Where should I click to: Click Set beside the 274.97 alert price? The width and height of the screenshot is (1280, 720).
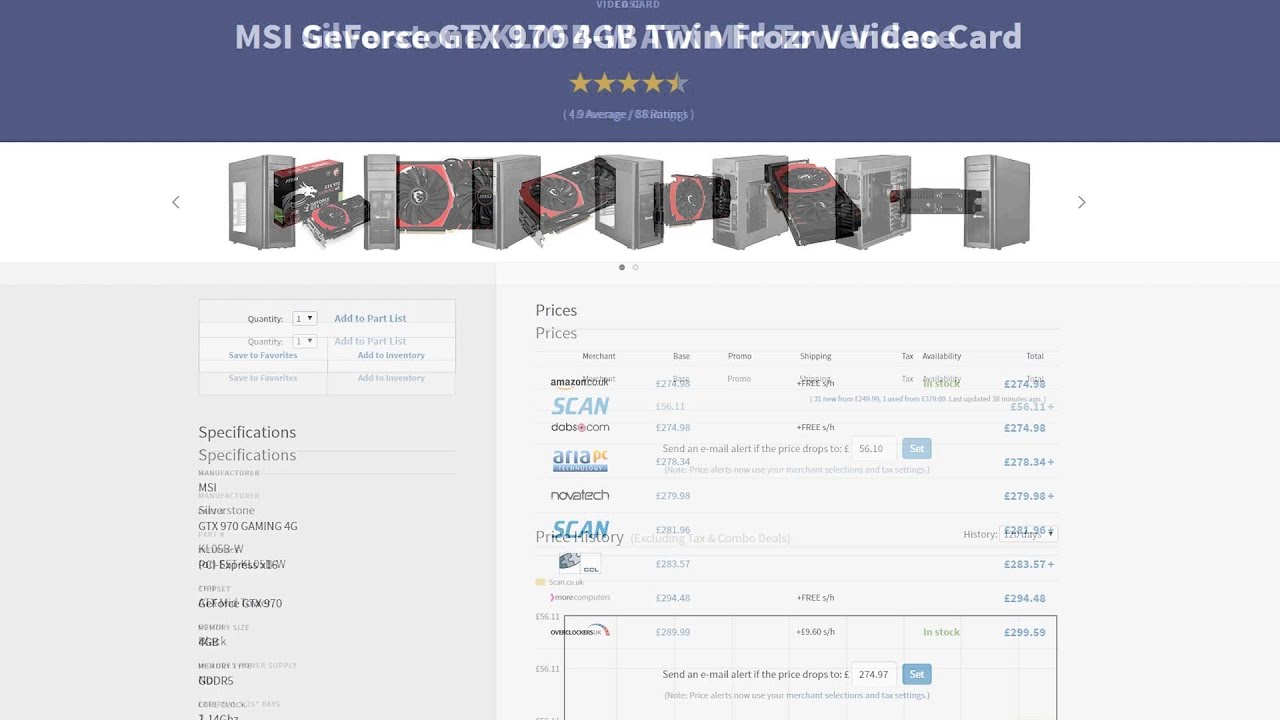click(x=917, y=675)
